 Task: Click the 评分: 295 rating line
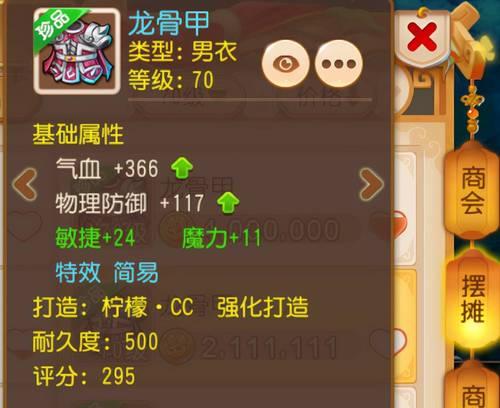84,376
